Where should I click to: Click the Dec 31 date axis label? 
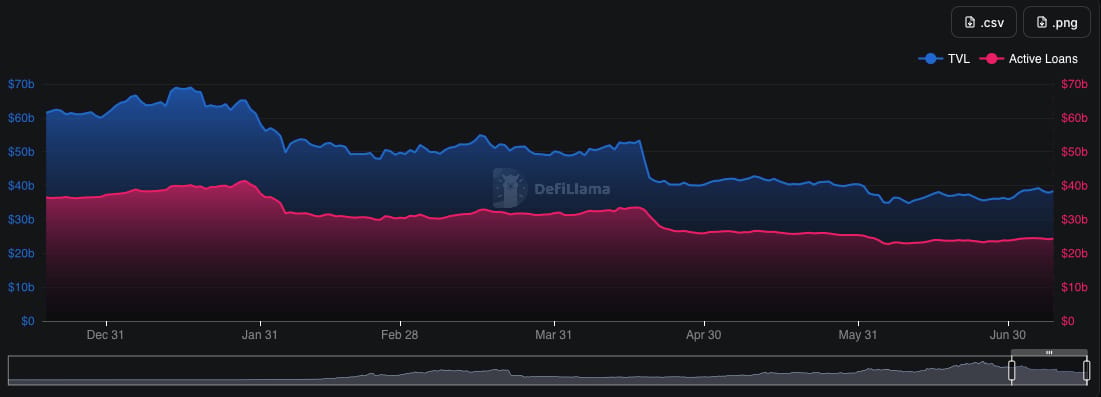105,335
